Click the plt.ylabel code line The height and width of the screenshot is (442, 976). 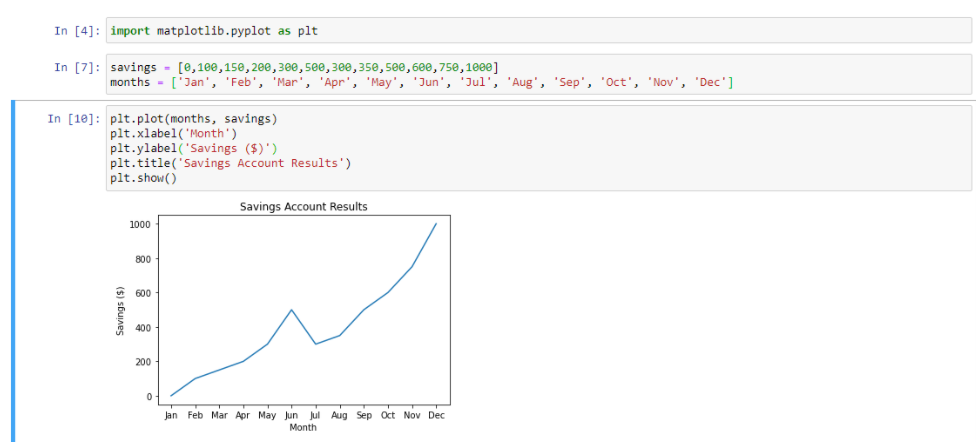click(194, 148)
